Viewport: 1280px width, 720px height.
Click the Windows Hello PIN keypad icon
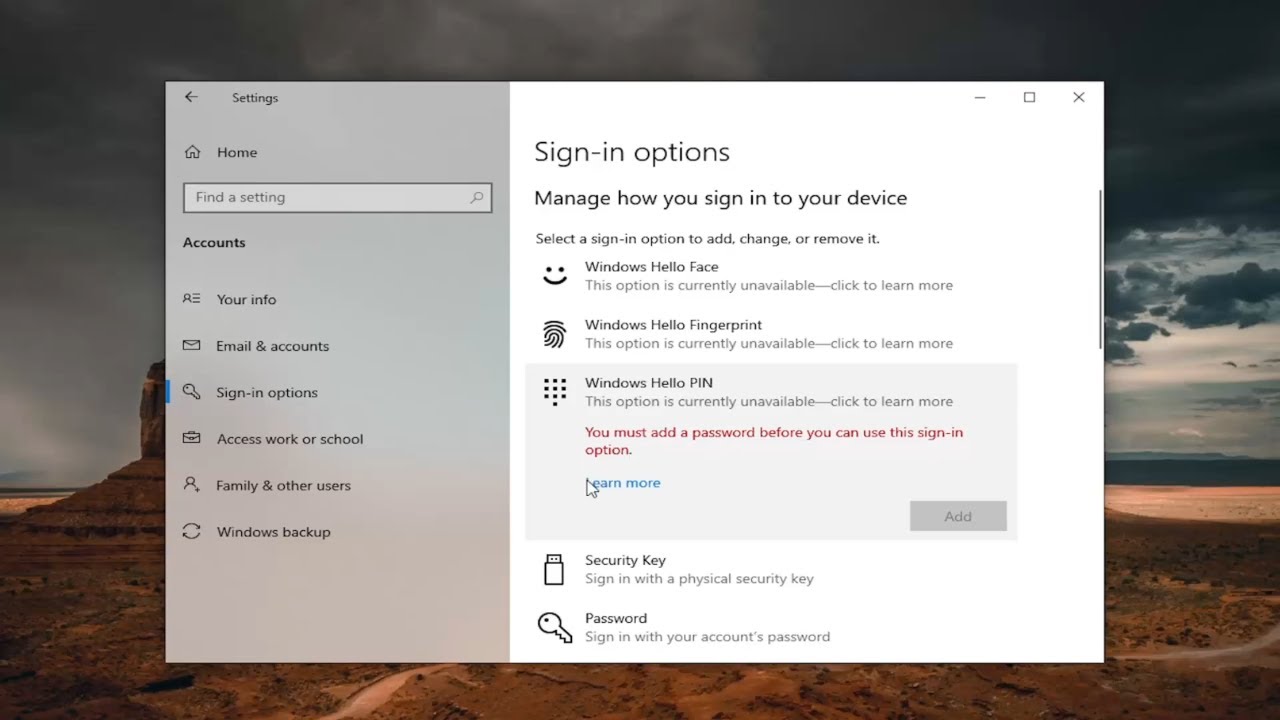point(554,391)
